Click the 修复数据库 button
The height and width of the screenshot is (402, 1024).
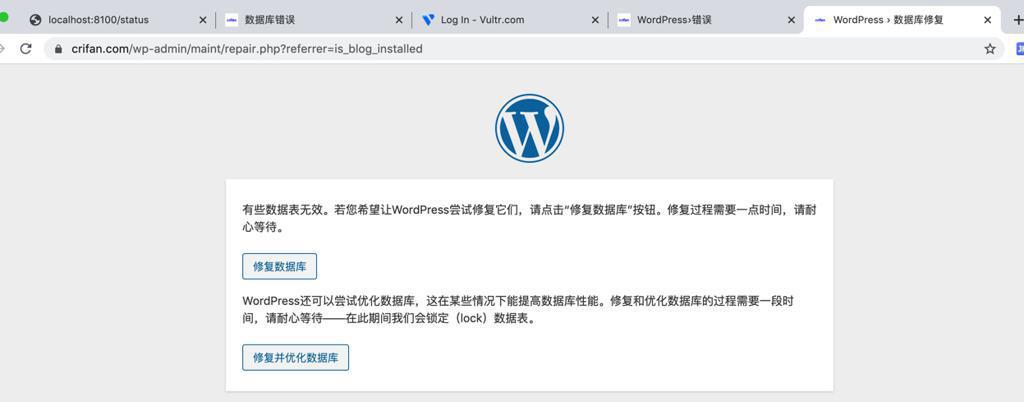[x=280, y=266]
